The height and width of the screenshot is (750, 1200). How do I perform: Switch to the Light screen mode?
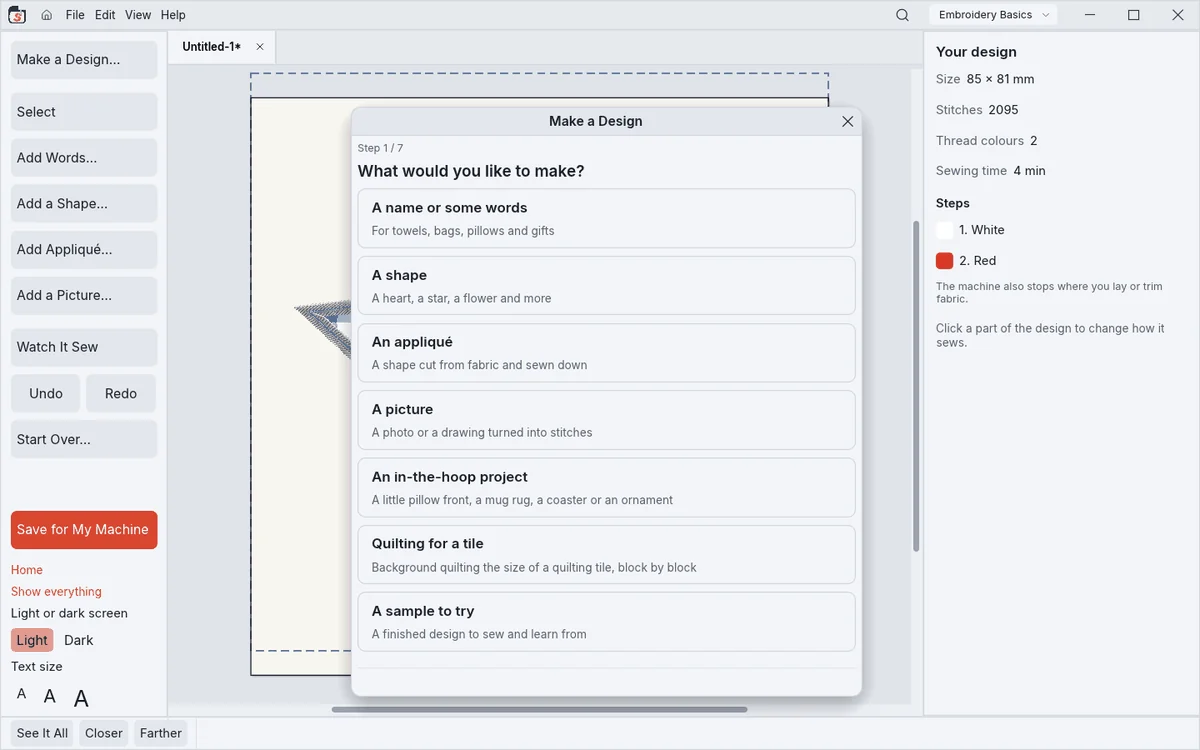[32, 640]
